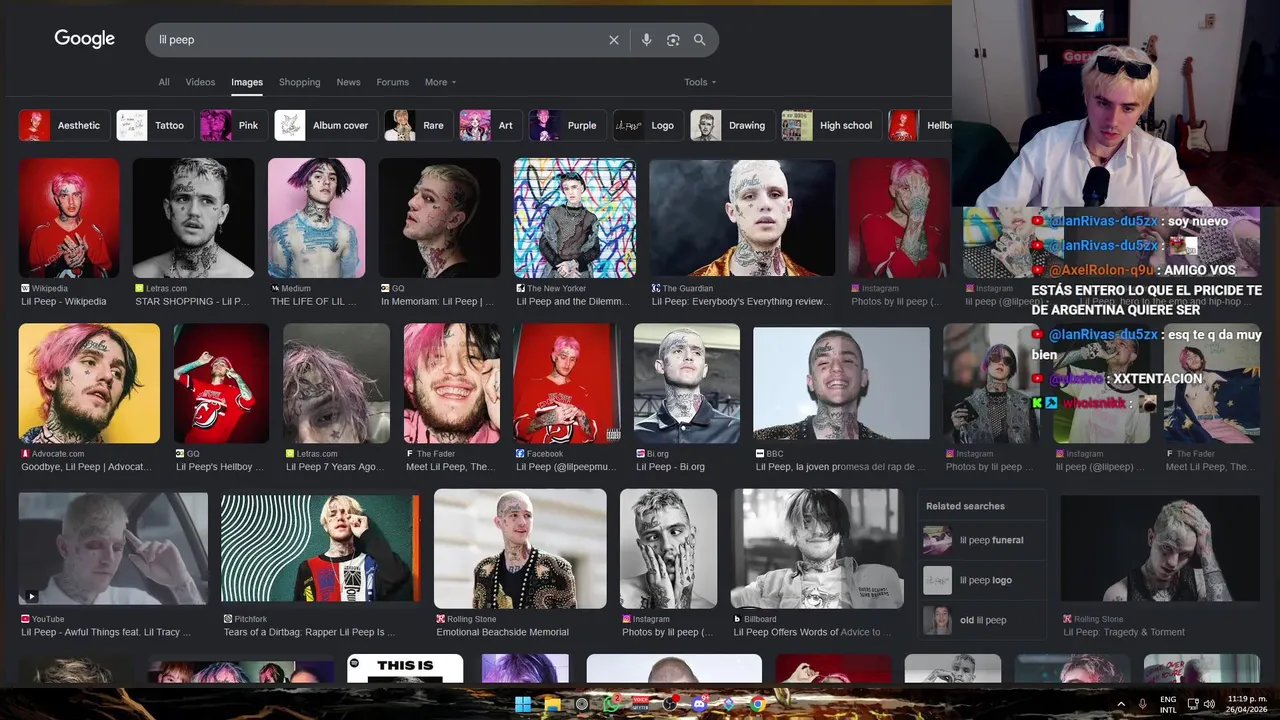Expand the Tools dropdown

(x=700, y=82)
